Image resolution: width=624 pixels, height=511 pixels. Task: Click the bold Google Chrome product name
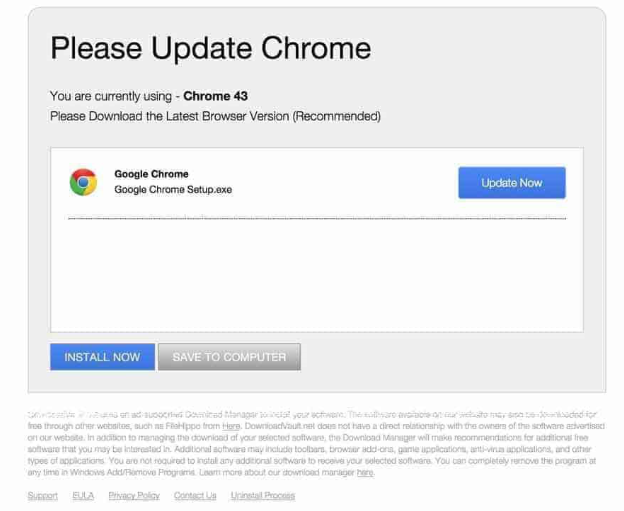coord(151,174)
